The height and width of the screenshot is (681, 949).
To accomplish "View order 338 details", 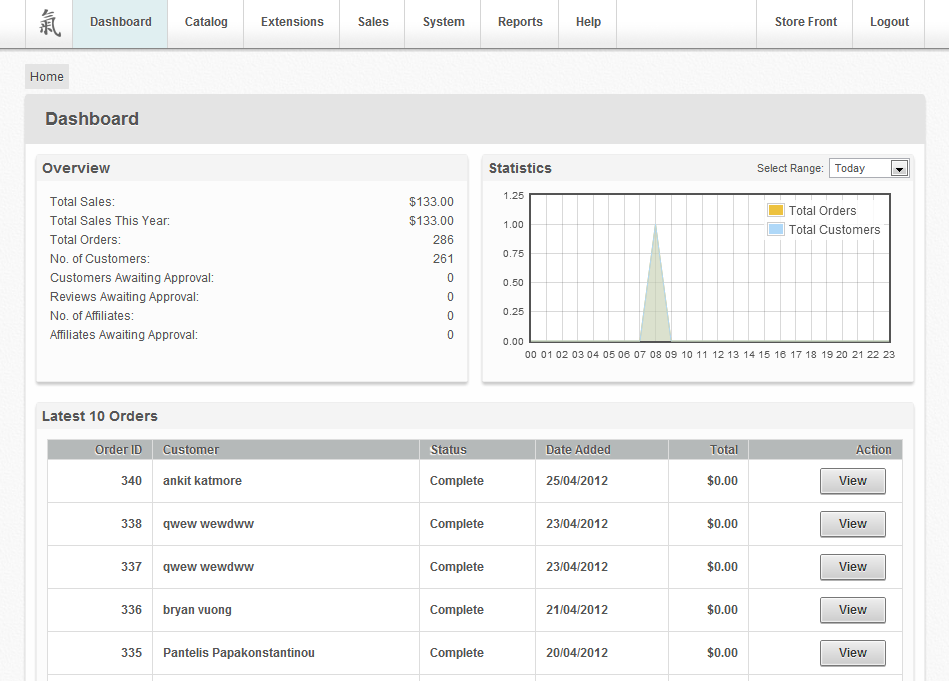I will point(852,524).
